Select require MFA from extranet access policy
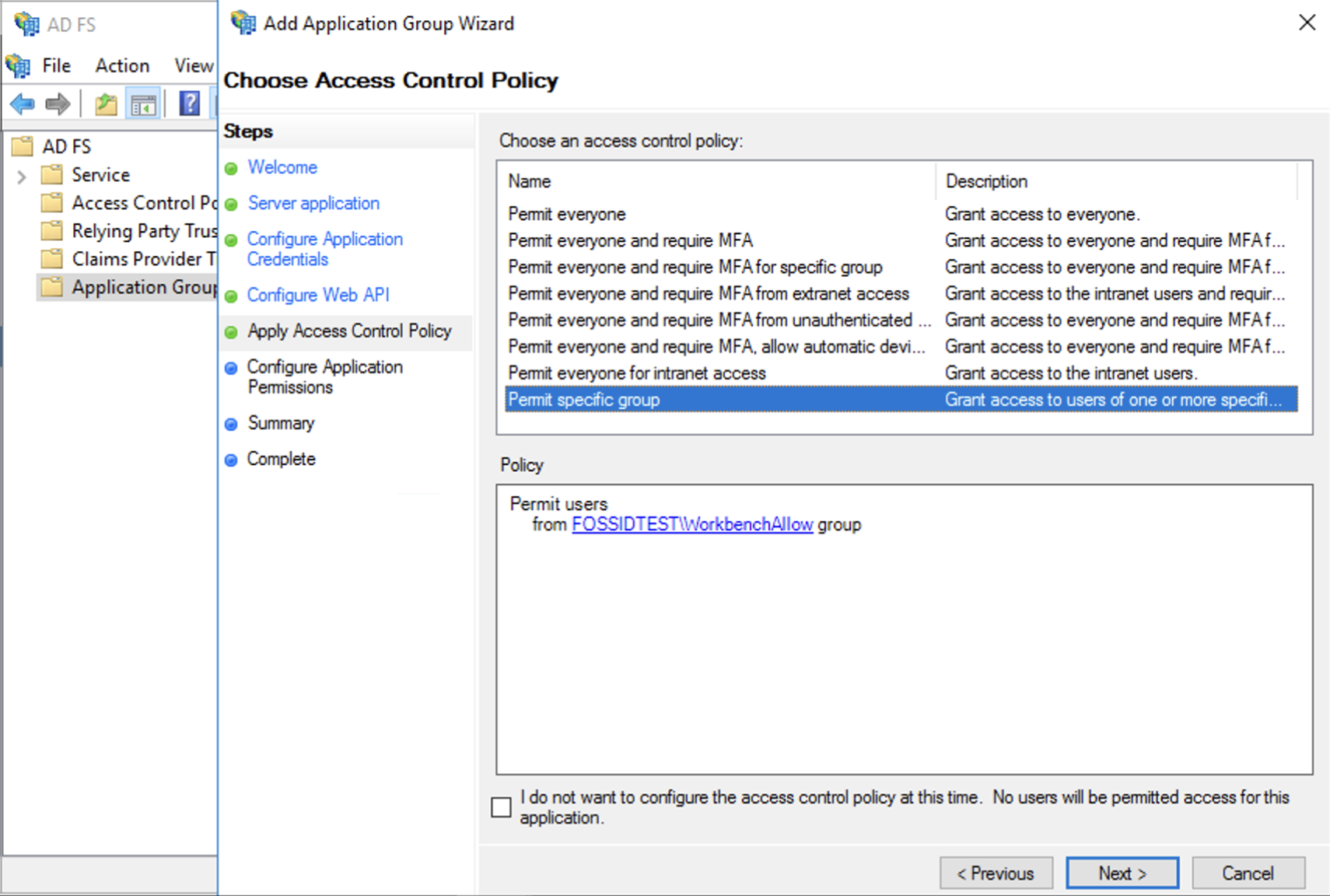This screenshot has height=896, width=1330. [x=901, y=293]
